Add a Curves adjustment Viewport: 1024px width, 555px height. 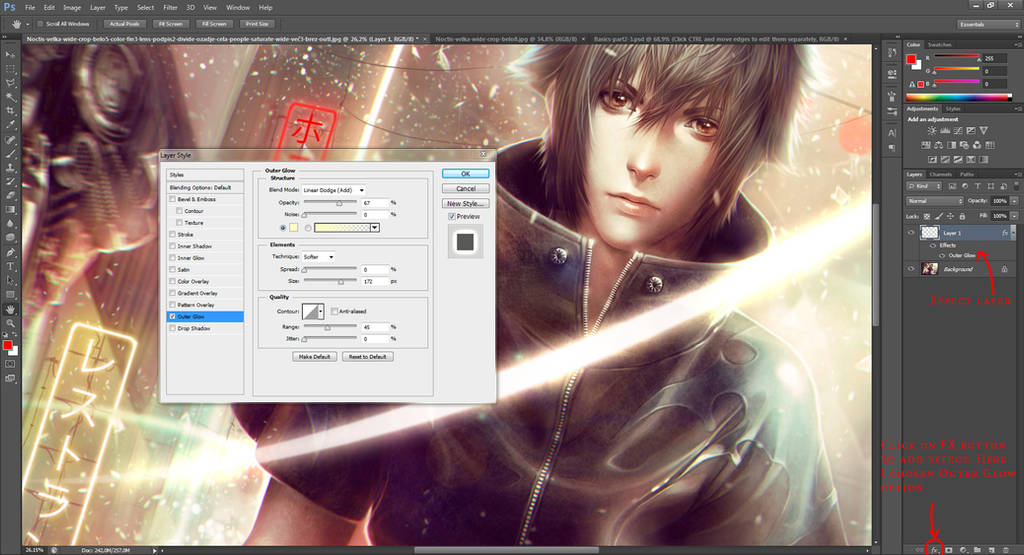point(958,131)
